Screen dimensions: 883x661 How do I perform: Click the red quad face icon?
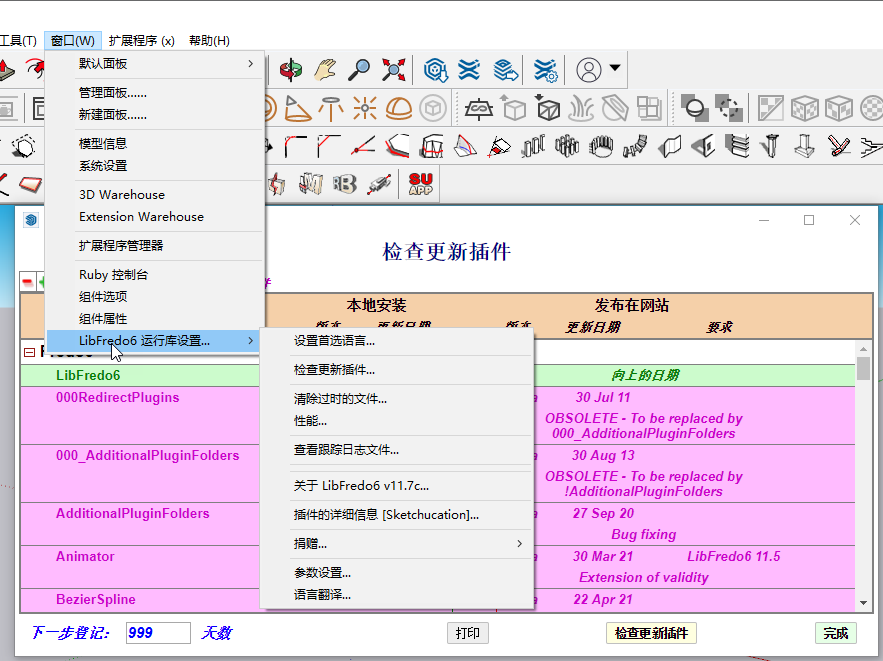coord(30,184)
